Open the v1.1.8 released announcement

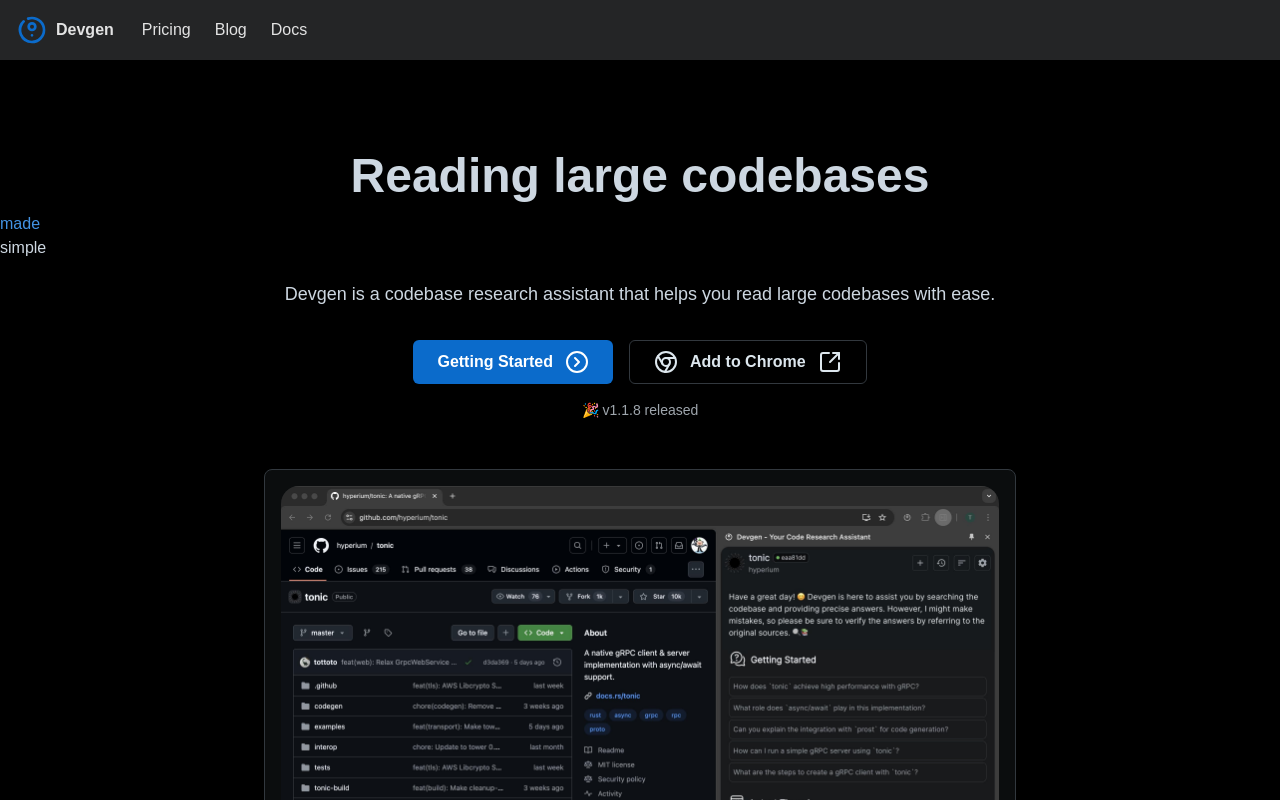click(x=640, y=410)
